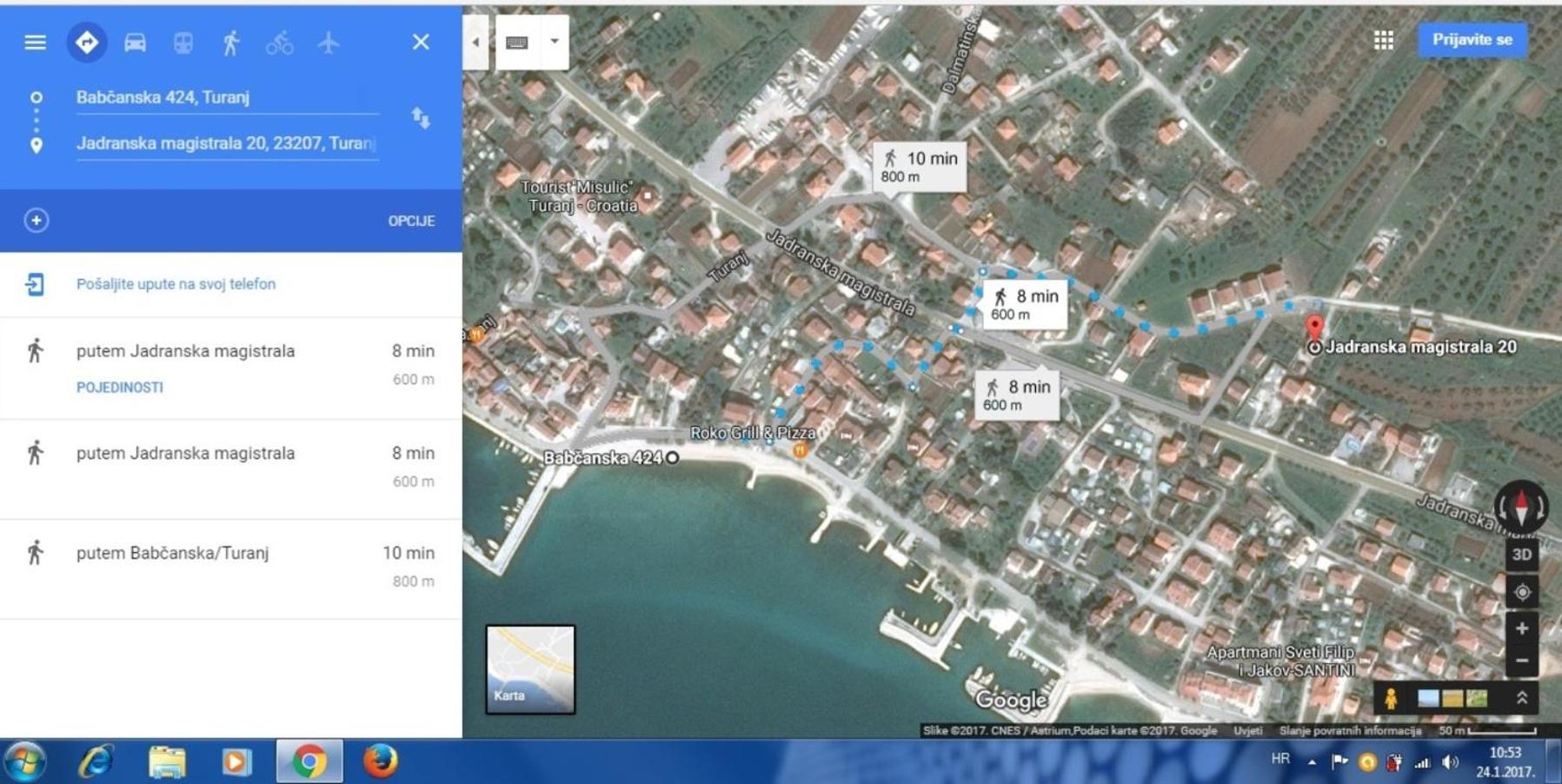Toggle the 3D tilt view

pos(1521,555)
